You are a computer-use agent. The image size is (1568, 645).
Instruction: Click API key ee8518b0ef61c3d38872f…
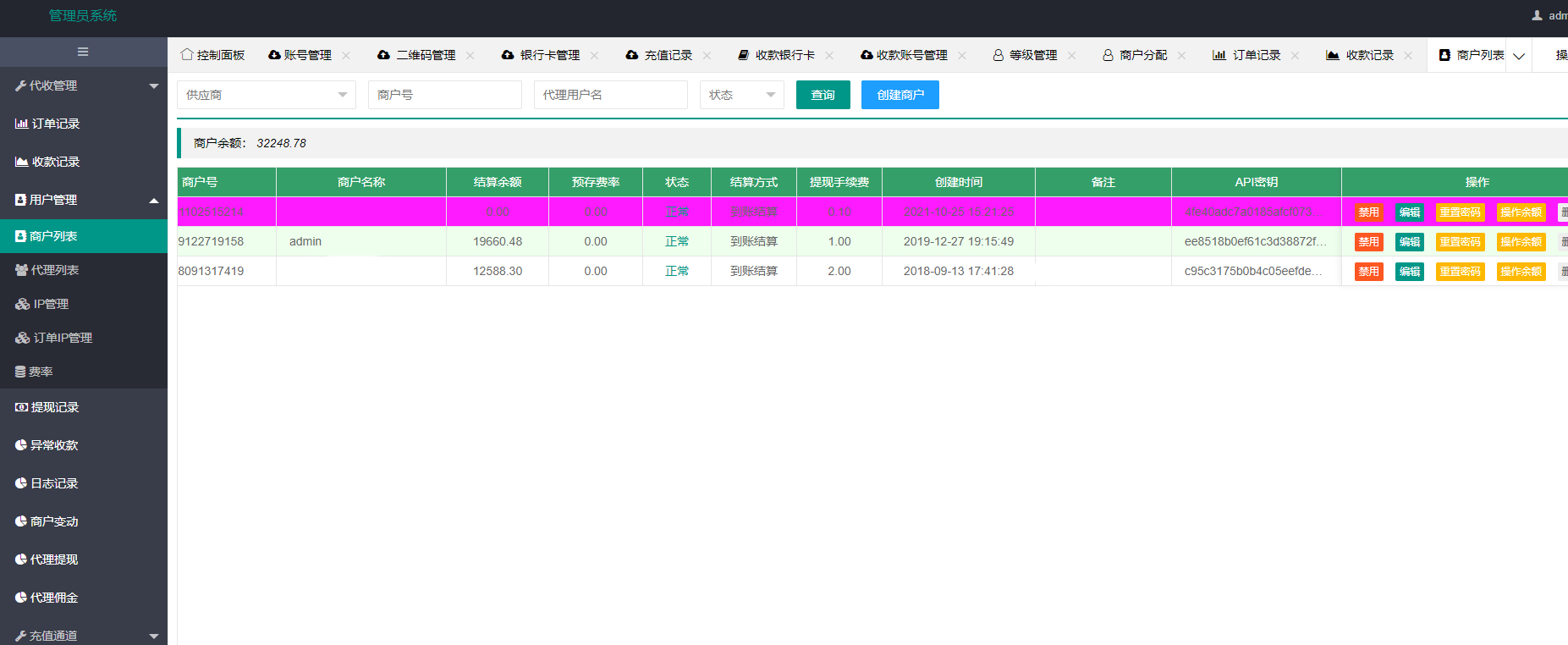1256,241
